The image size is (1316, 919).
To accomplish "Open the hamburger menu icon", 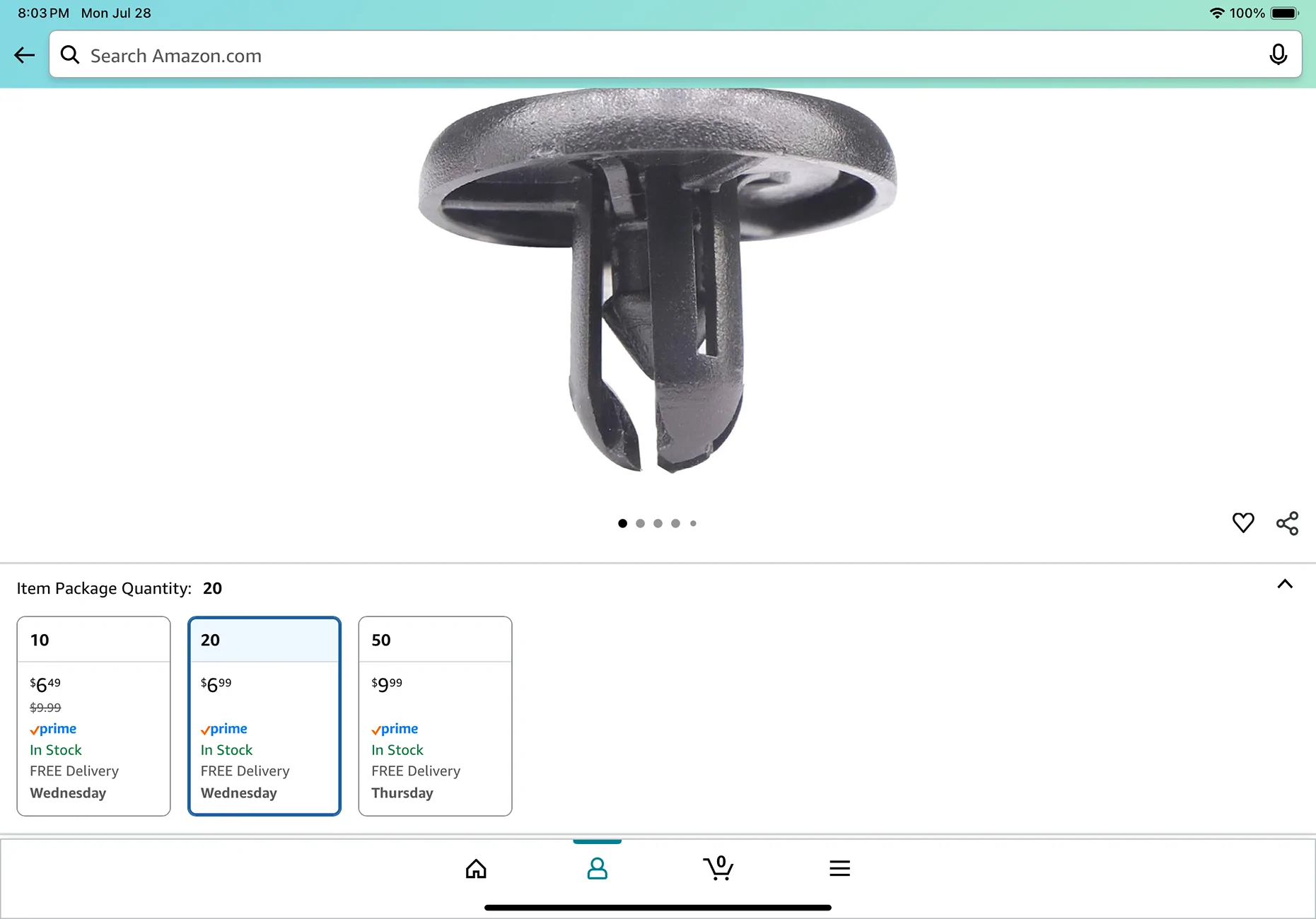I will point(839,868).
